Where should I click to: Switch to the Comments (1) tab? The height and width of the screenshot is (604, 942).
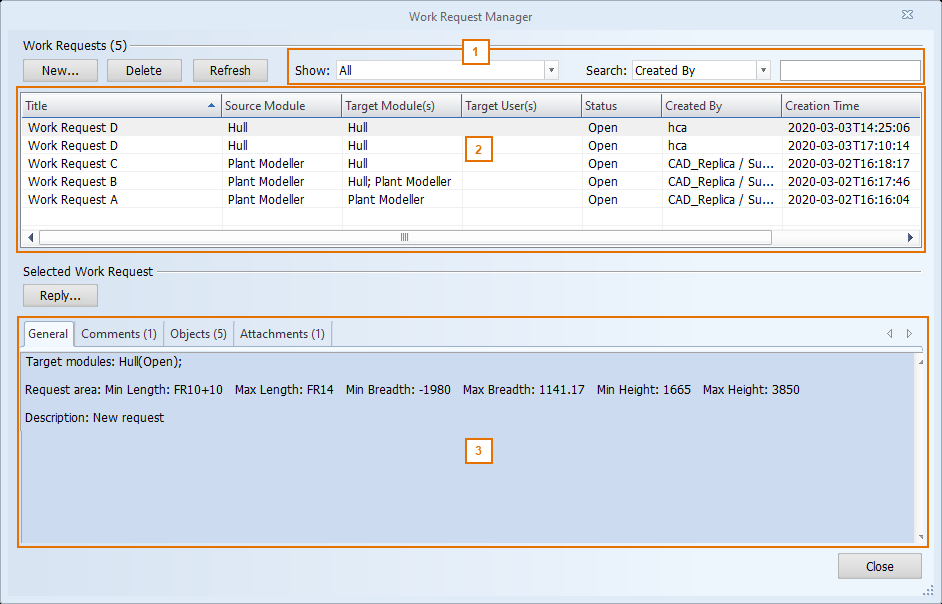click(x=118, y=334)
